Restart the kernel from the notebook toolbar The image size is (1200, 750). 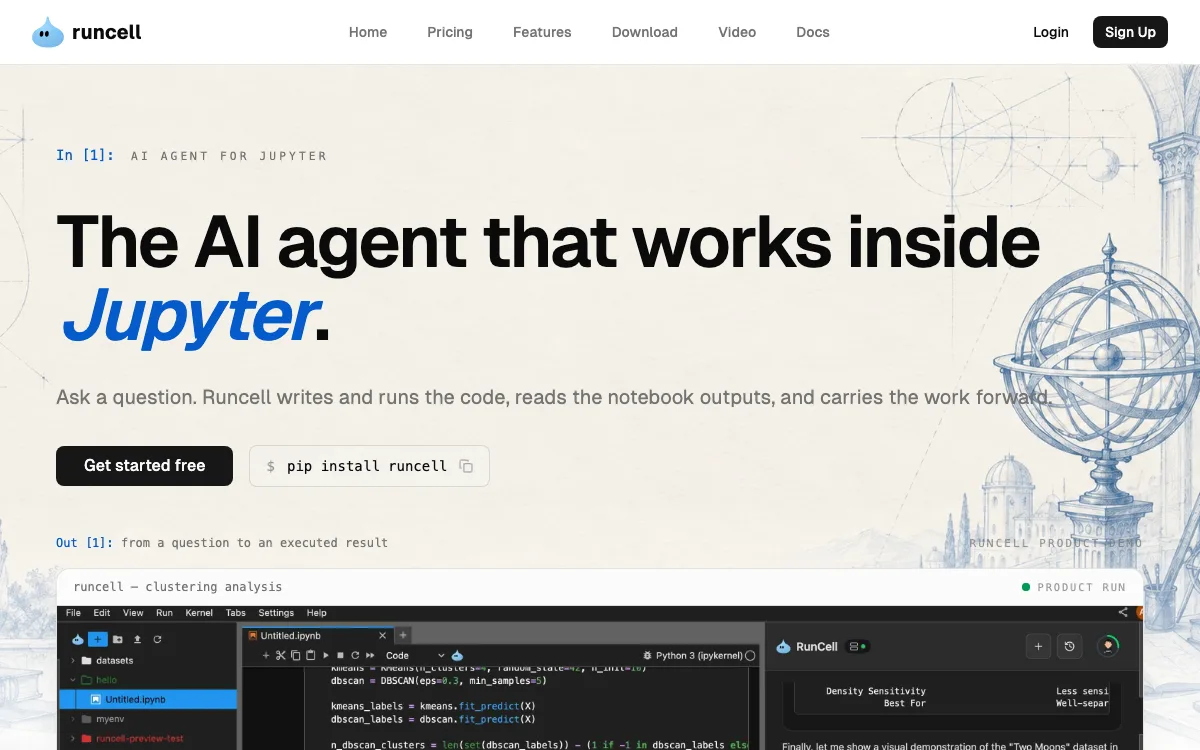[x=355, y=655]
